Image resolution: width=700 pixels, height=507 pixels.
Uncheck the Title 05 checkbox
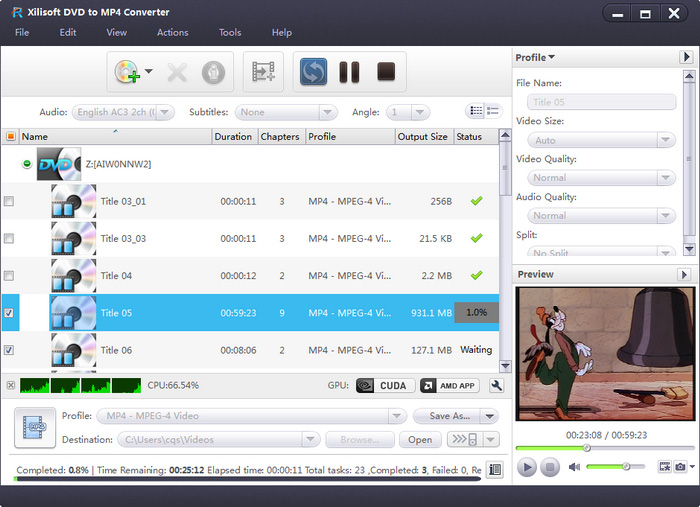pyautogui.click(x=9, y=313)
